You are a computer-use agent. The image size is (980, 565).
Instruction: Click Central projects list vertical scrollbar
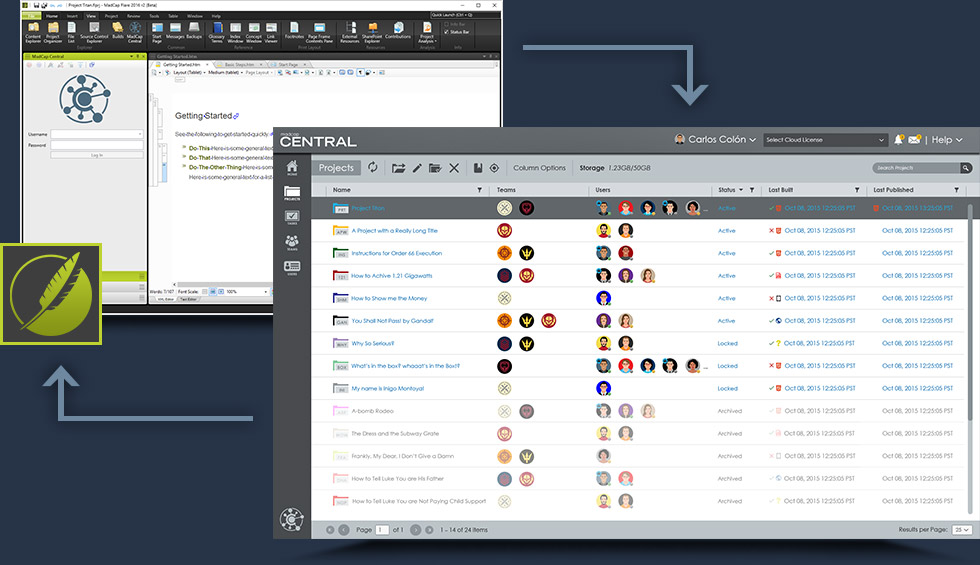pyautogui.click(x=970, y=312)
